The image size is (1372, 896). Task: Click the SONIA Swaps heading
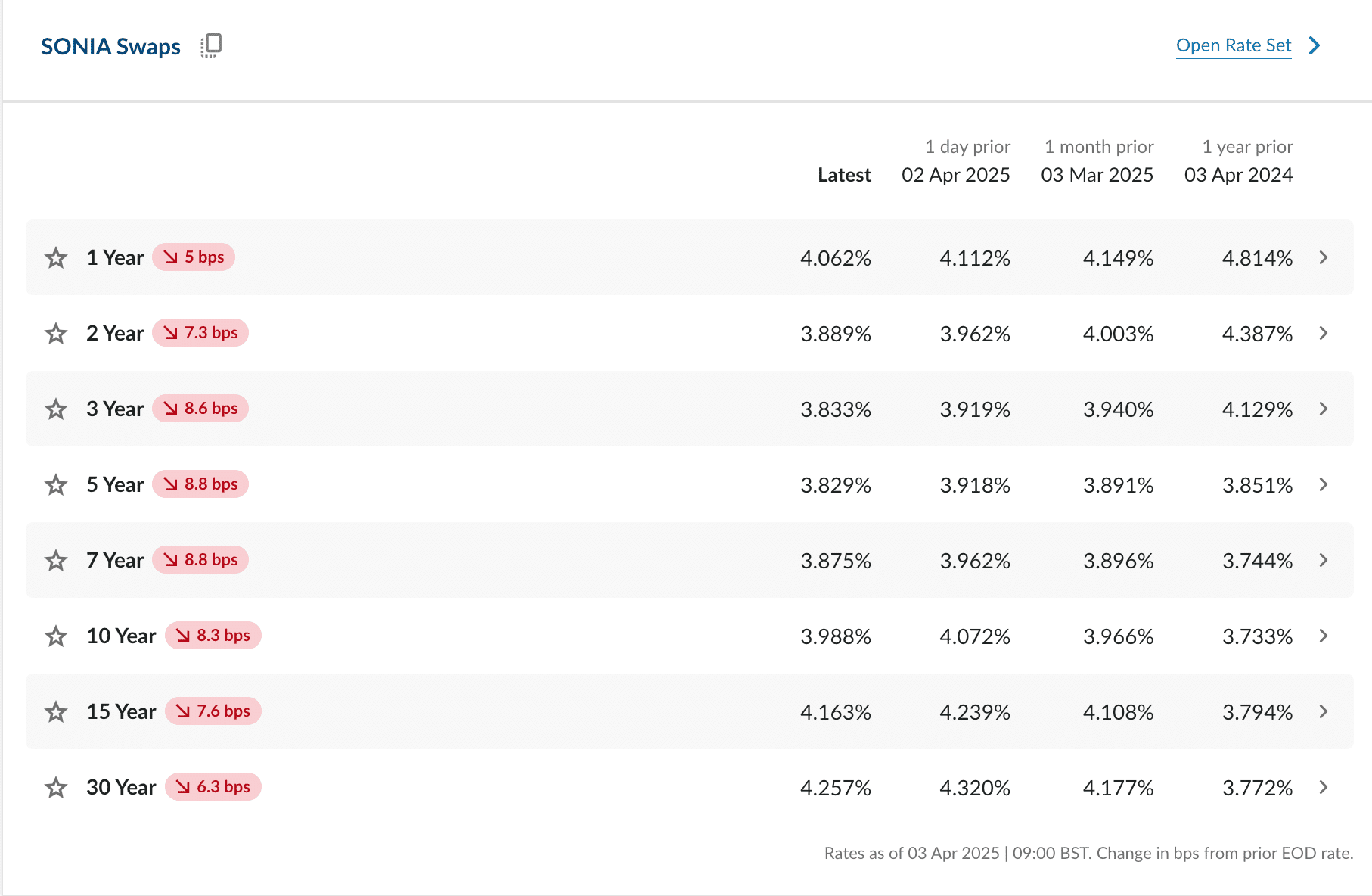click(110, 46)
